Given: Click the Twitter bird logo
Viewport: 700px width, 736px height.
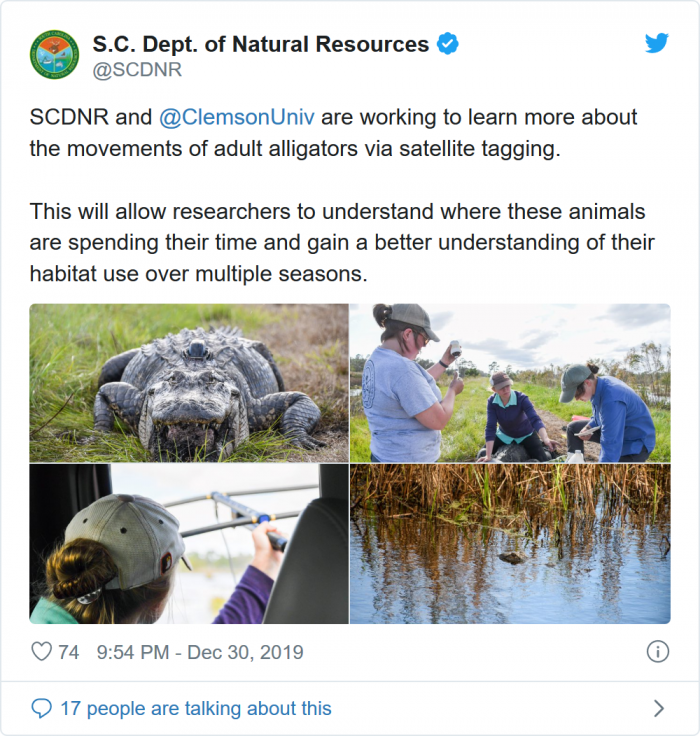Looking at the screenshot, I should tap(656, 43).
